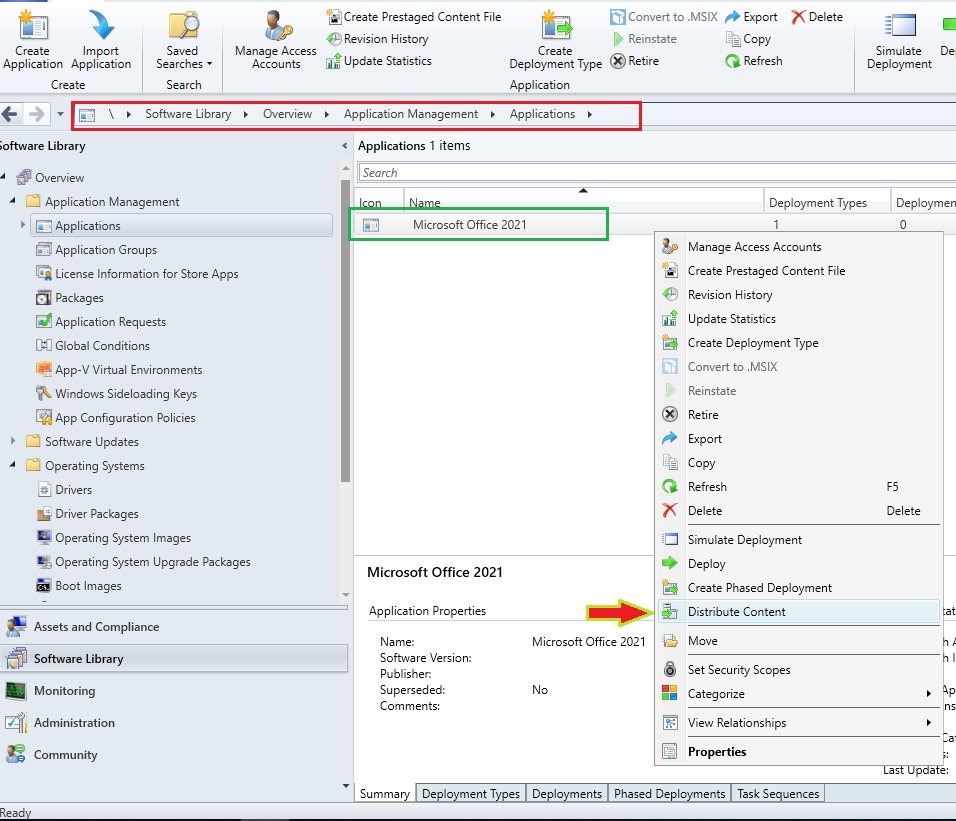Choose Set Security Scopes in context menu

(x=798, y=670)
